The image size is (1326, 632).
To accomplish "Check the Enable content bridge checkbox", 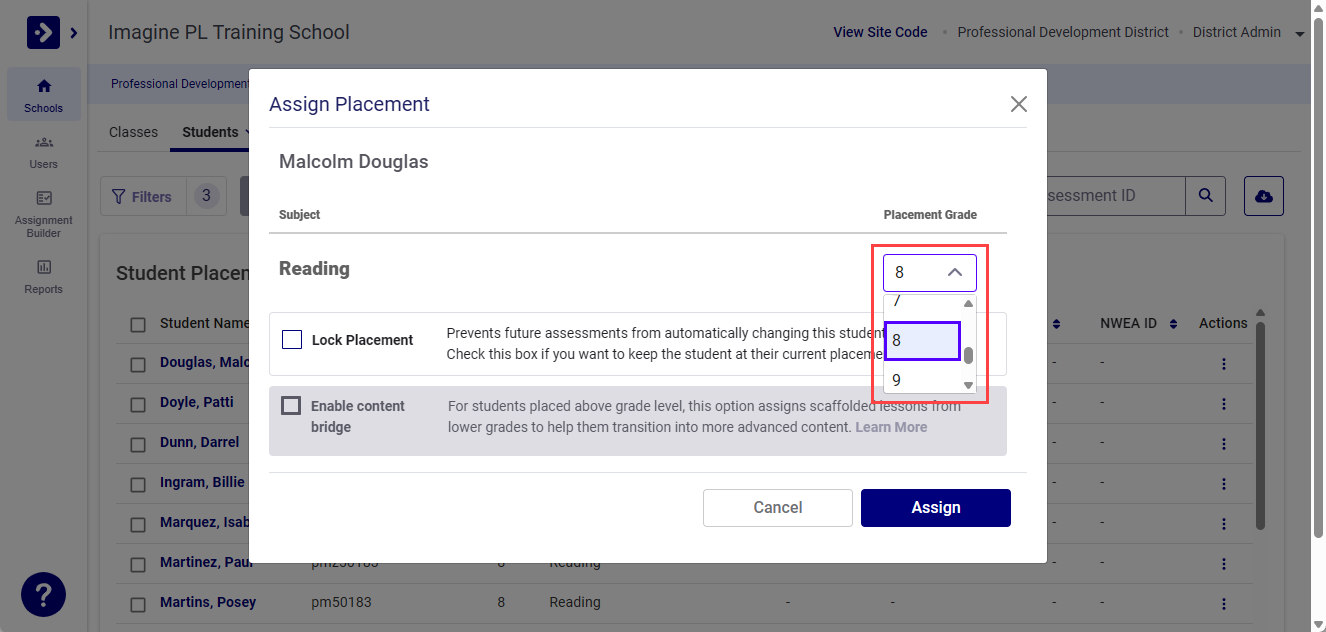I will (291, 405).
